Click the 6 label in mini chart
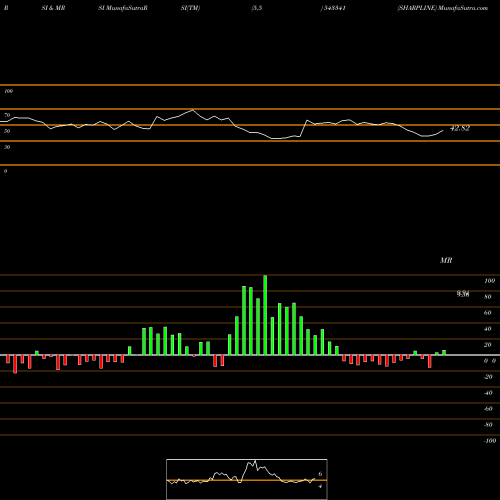500x500 pixels. pyautogui.click(x=320, y=474)
